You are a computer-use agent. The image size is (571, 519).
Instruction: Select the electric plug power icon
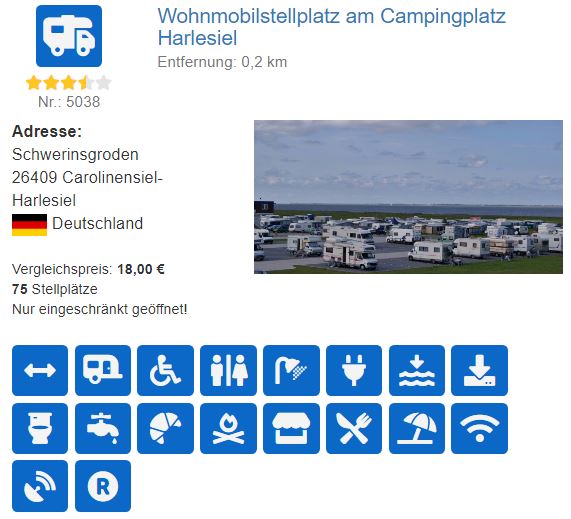[354, 370]
